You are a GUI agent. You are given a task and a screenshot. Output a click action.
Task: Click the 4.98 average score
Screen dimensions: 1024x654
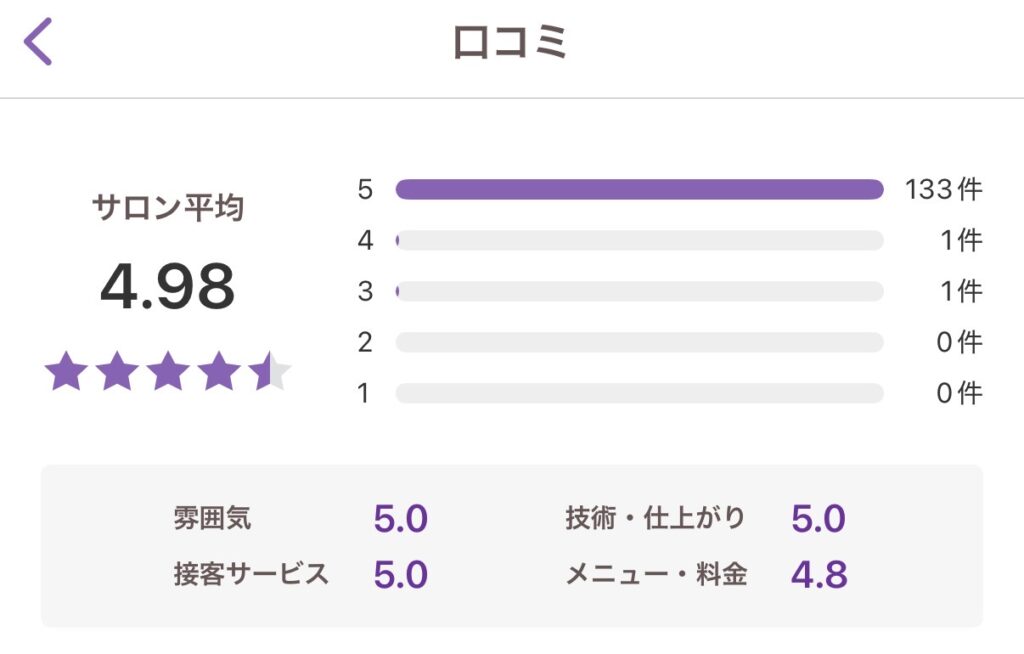tap(168, 287)
